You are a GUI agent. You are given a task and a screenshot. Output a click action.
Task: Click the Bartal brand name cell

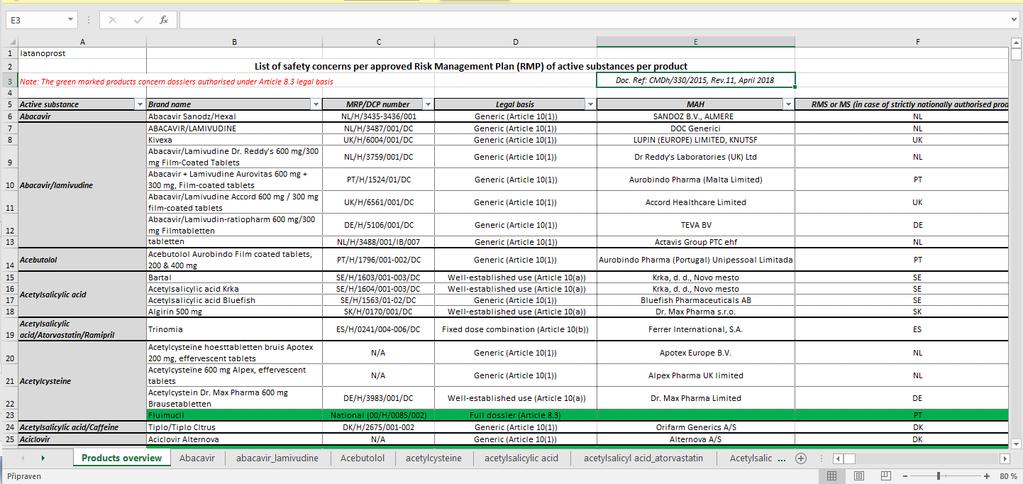tap(234, 277)
